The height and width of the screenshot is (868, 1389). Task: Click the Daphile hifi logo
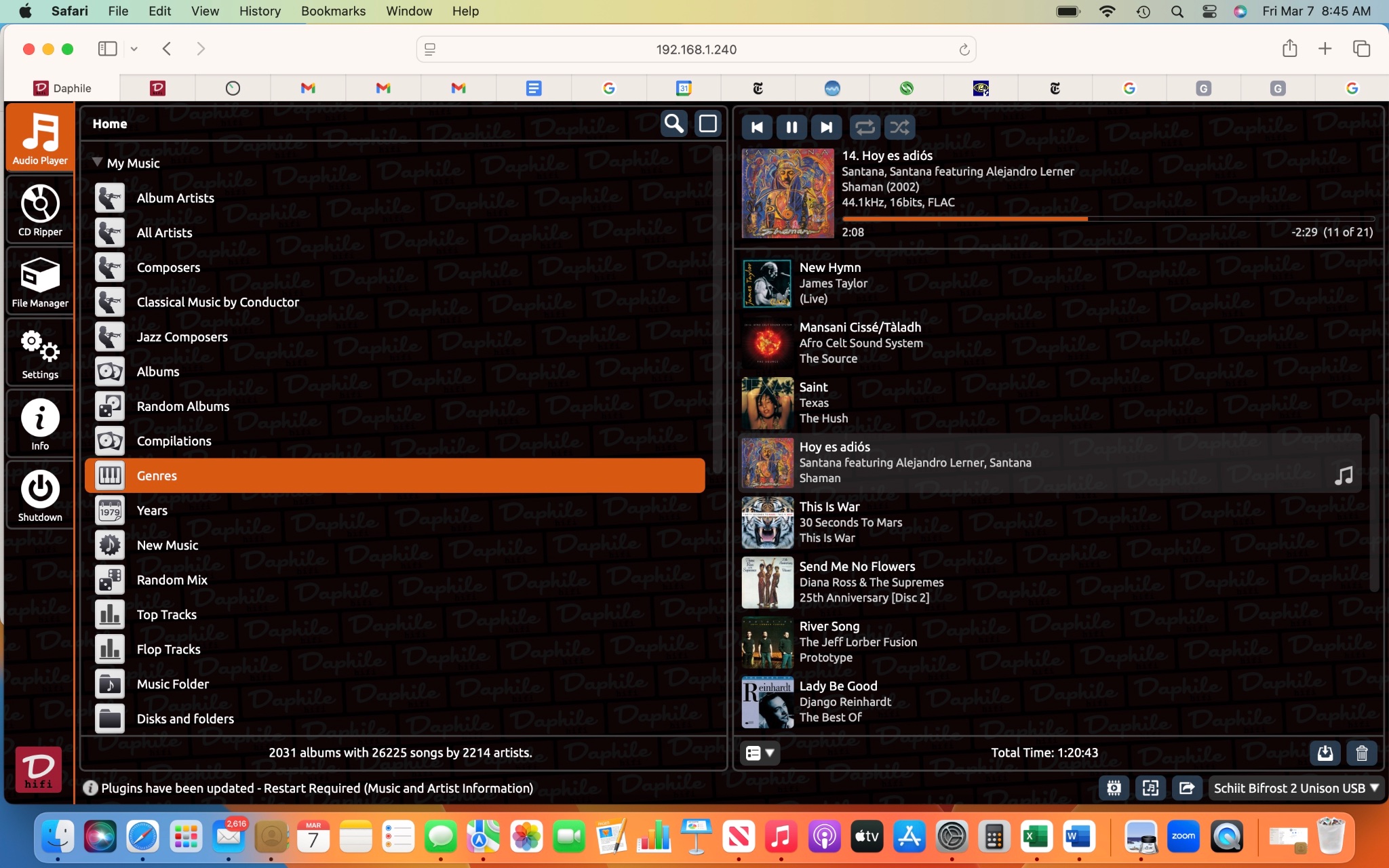tap(39, 770)
